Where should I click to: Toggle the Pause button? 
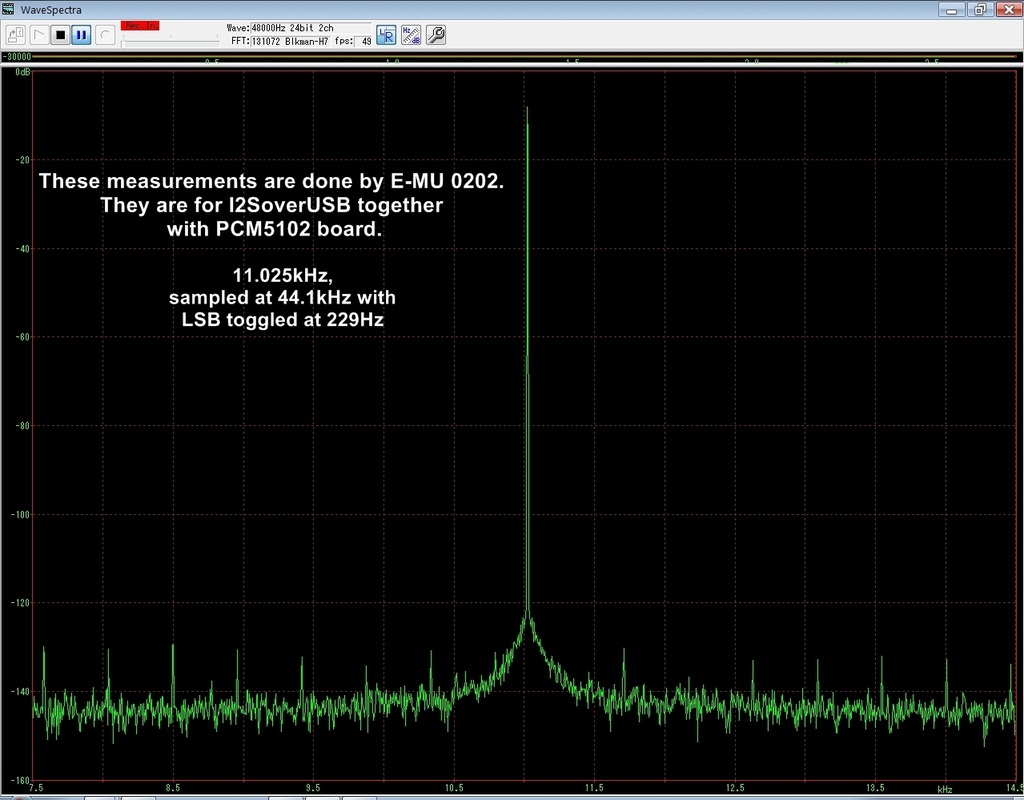pyautogui.click(x=81, y=35)
